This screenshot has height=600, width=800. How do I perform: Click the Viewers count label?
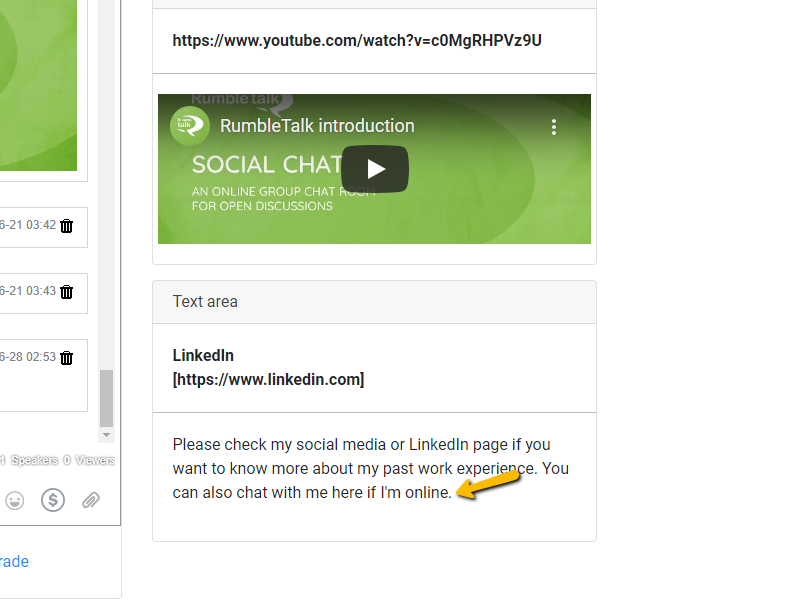pos(91,461)
